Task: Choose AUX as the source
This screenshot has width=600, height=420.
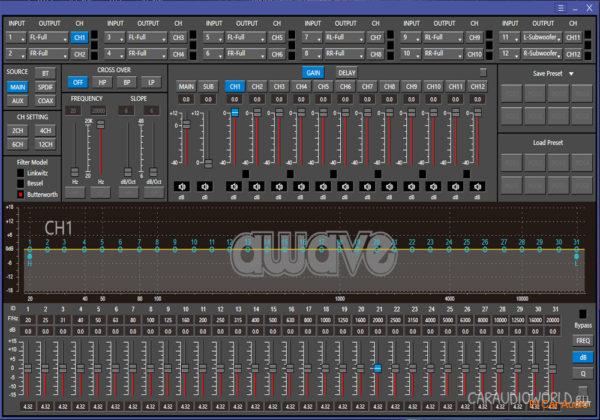Action: [18, 101]
